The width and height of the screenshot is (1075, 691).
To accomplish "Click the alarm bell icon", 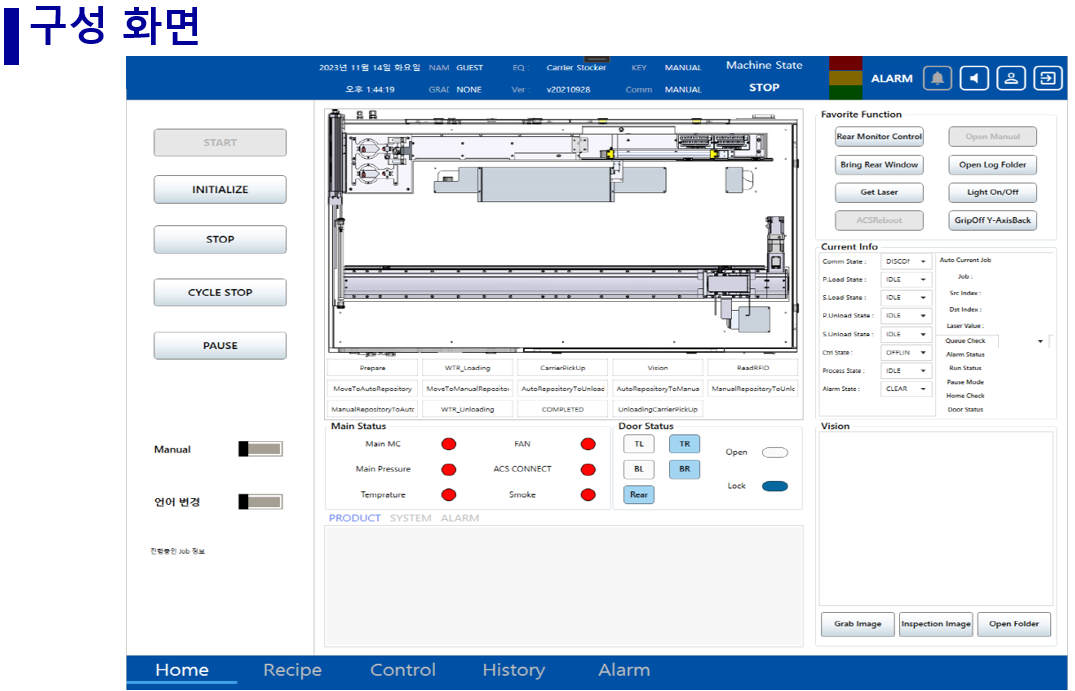I will [937, 78].
